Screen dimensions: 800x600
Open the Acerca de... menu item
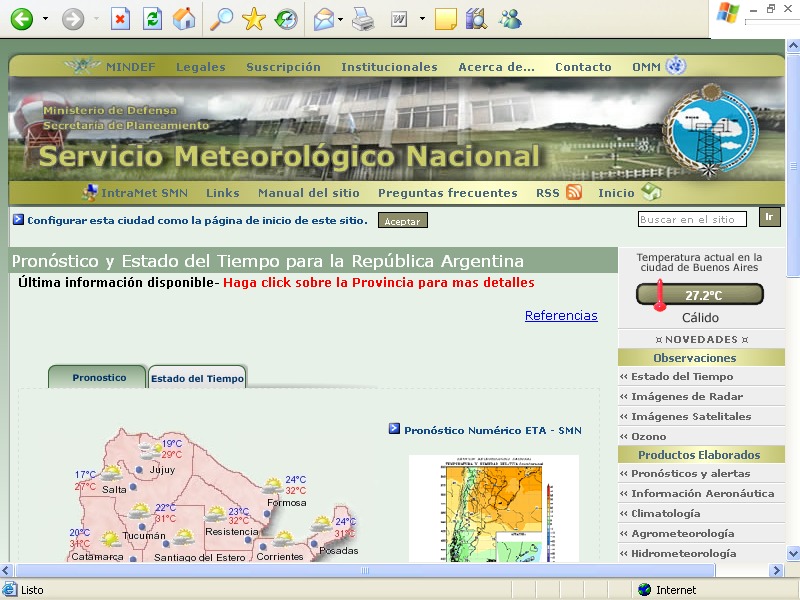point(496,67)
